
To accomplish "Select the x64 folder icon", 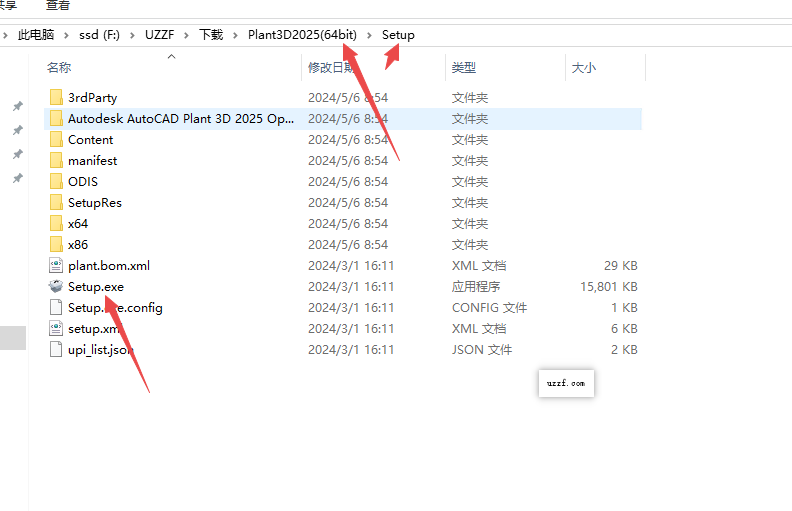I will point(56,223).
